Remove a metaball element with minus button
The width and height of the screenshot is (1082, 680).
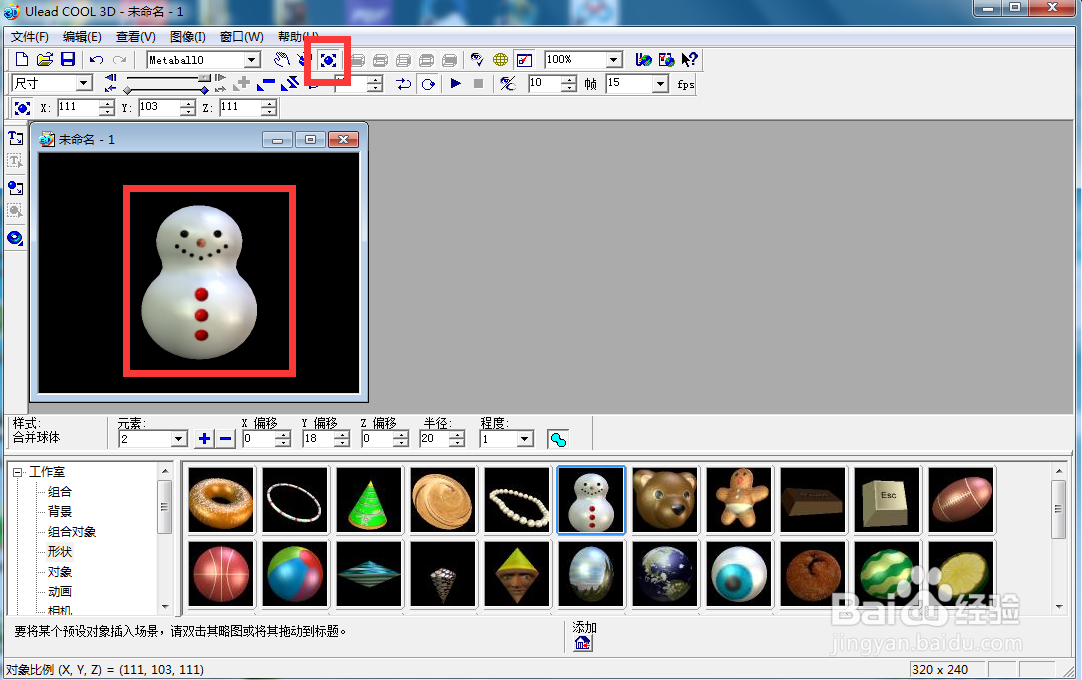pos(226,438)
